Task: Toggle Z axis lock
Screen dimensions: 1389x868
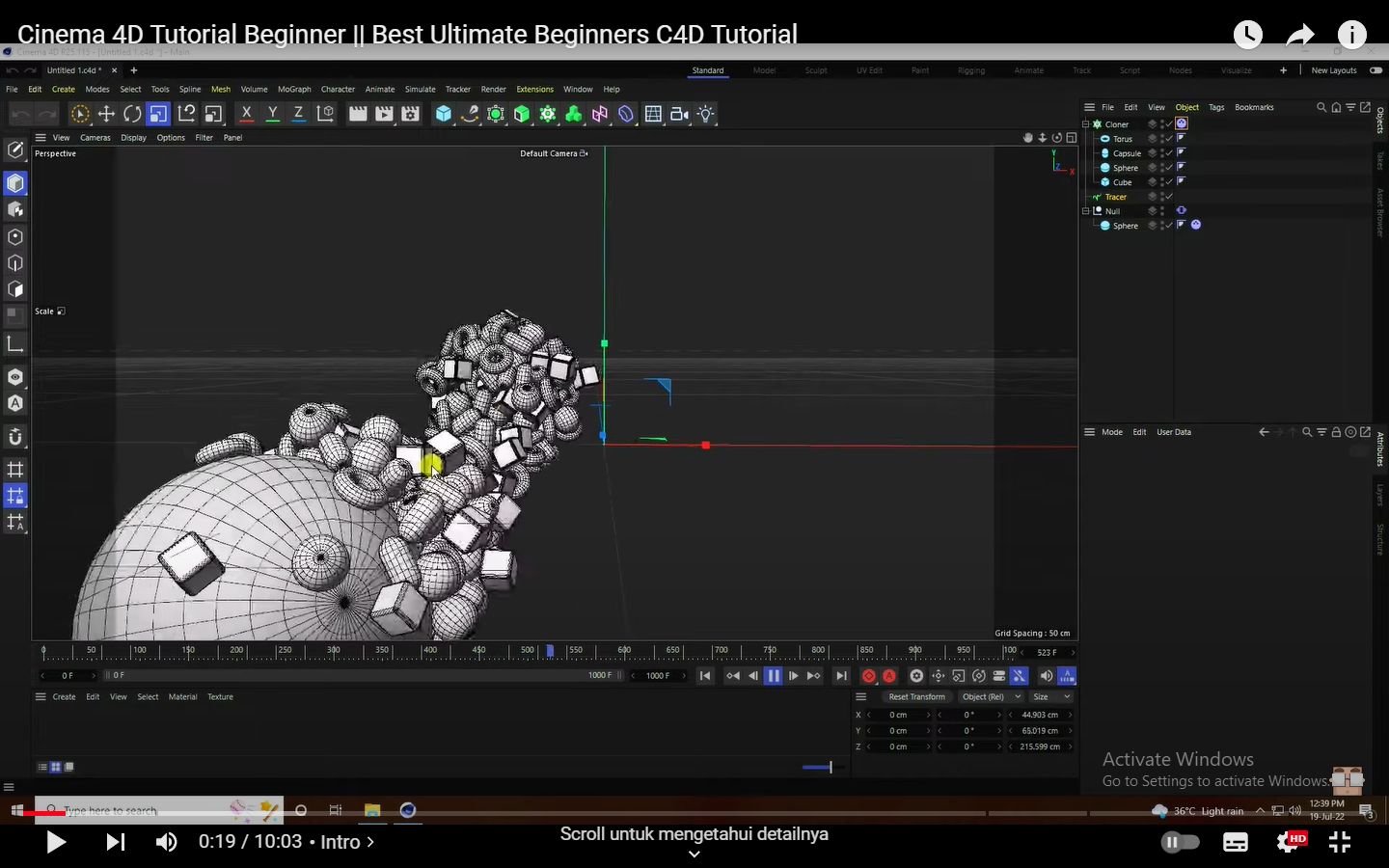Action: 299,114
